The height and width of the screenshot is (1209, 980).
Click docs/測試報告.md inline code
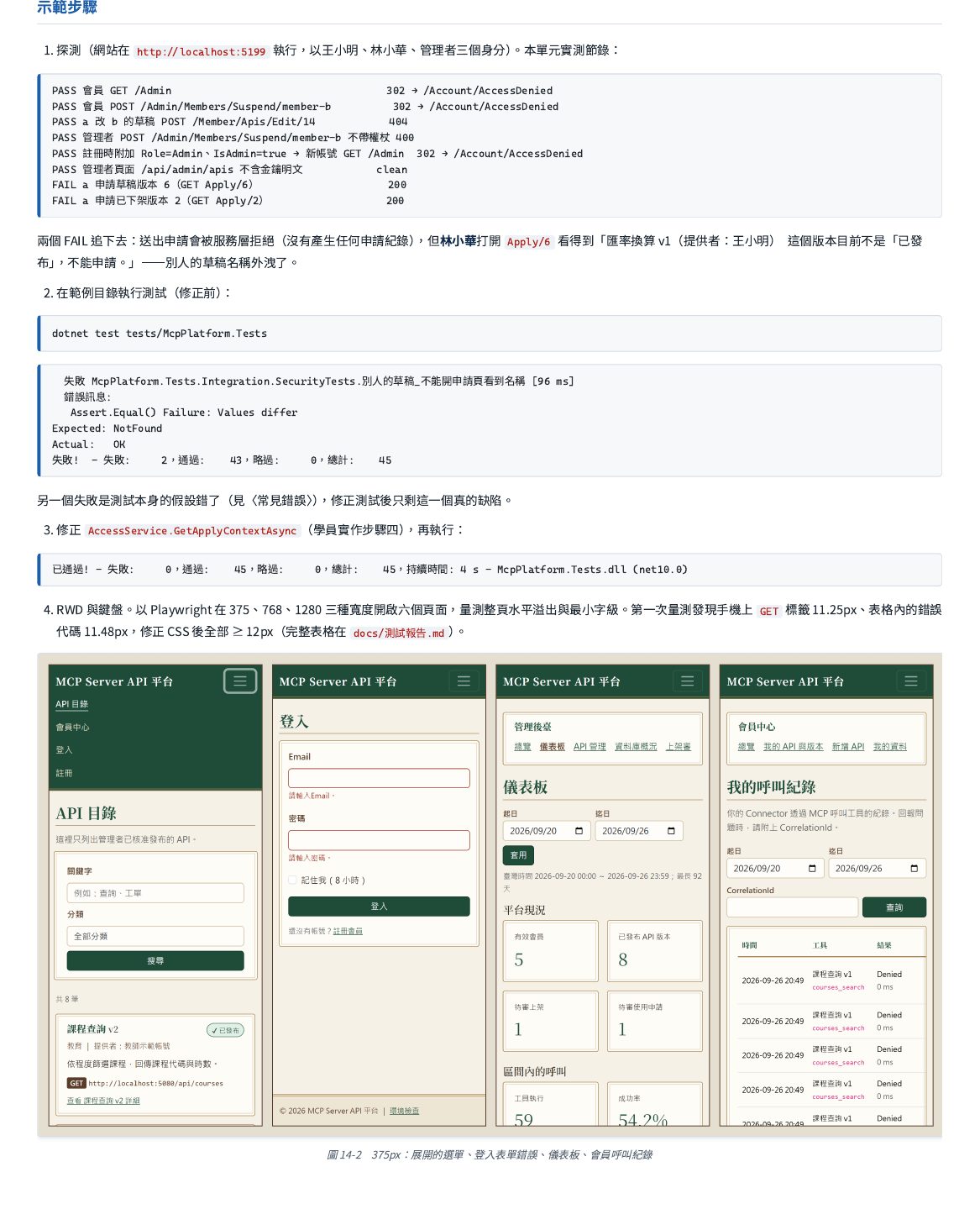click(399, 633)
